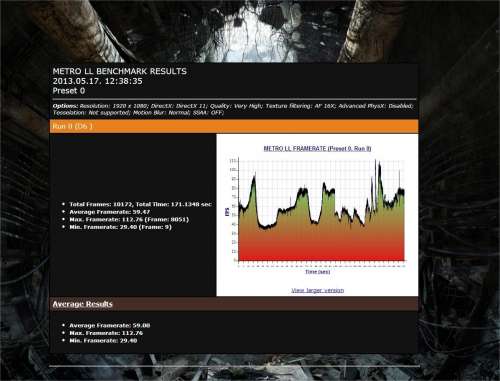
Task: Click Run 0 'Average Framerate: 59.47' line
Action: (110, 212)
